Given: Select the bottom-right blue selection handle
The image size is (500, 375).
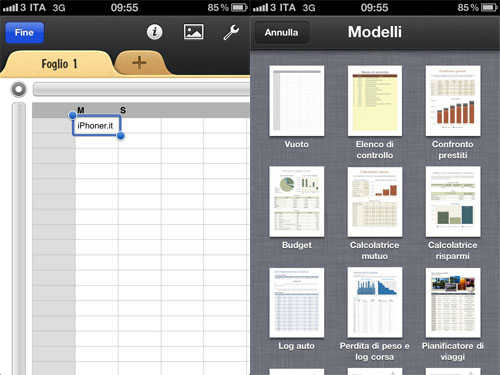Looking at the screenshot, I should [x=121, y=136].
